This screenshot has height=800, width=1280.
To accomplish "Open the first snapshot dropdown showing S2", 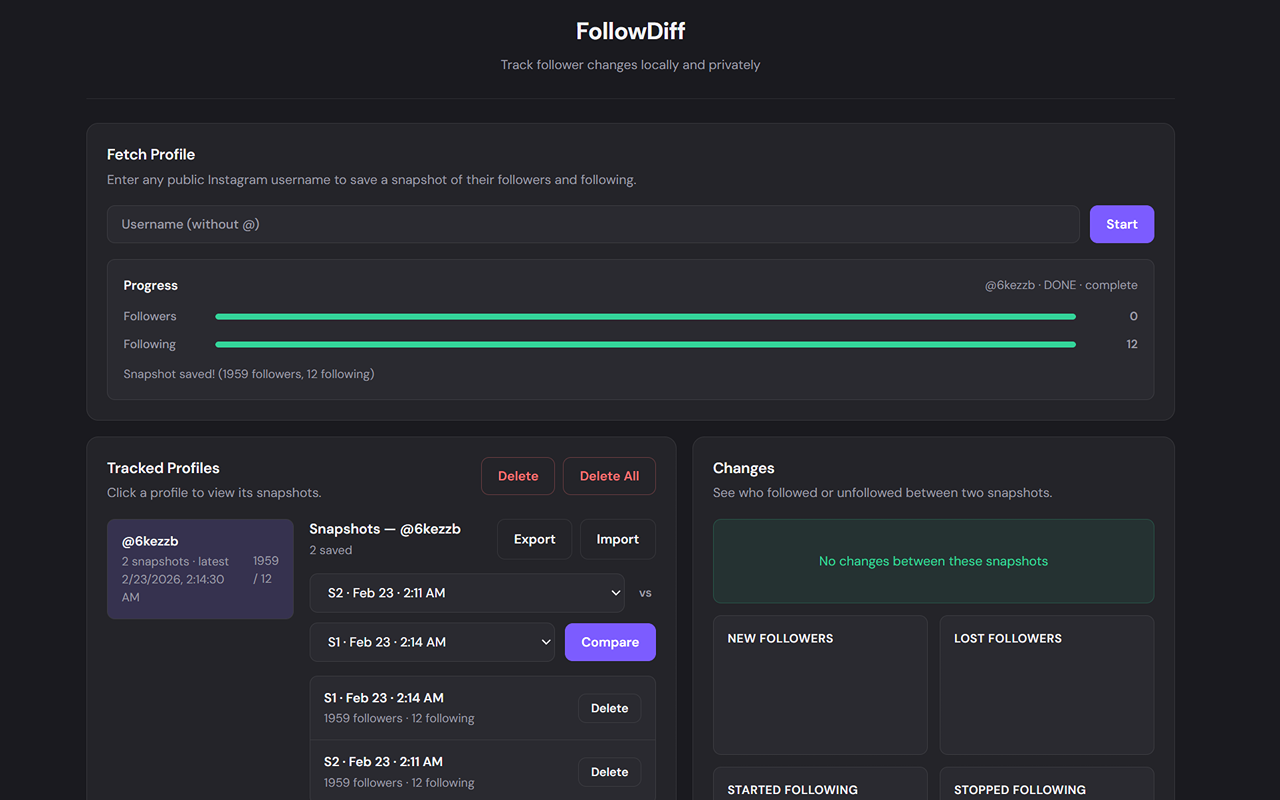I will 467,592.
